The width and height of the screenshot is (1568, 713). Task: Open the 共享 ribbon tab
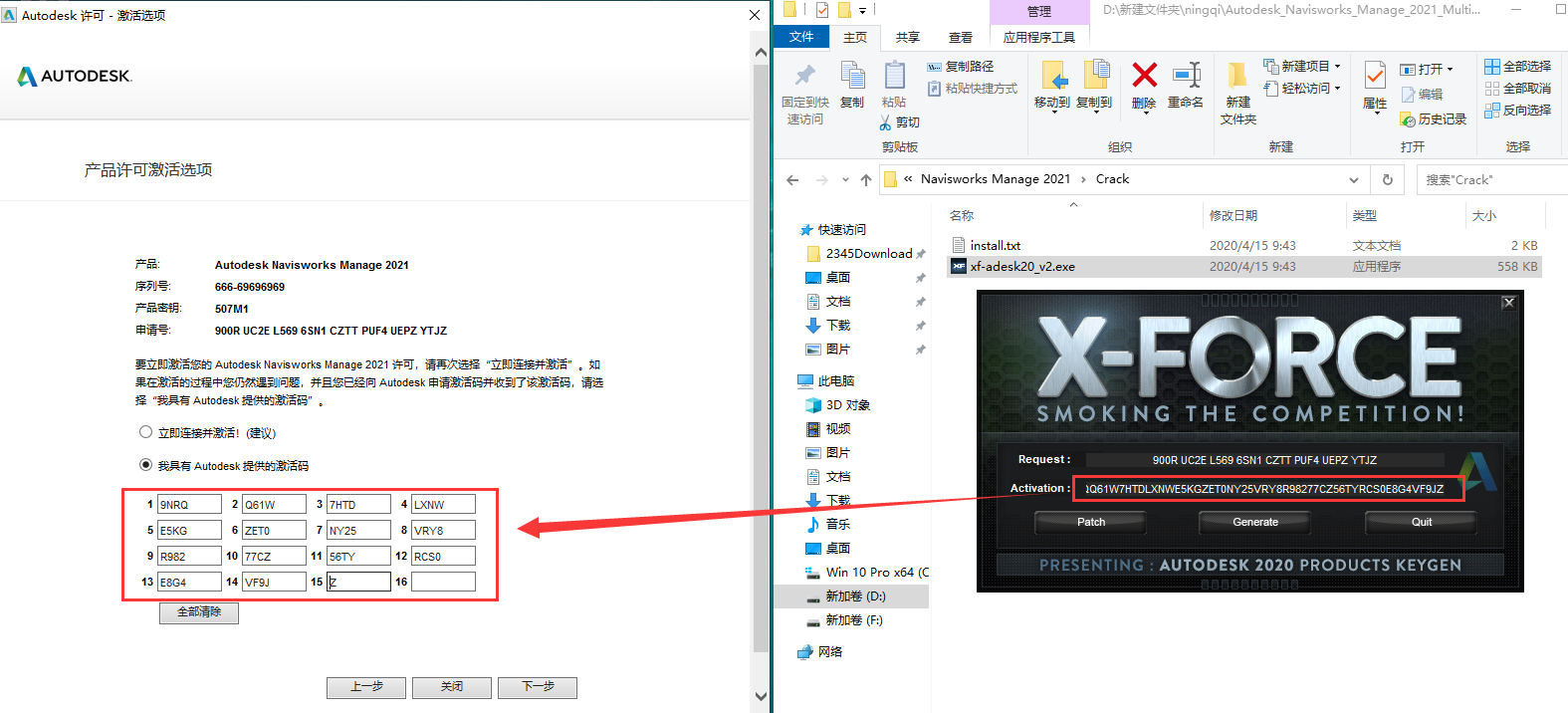[x=907, y=38]
